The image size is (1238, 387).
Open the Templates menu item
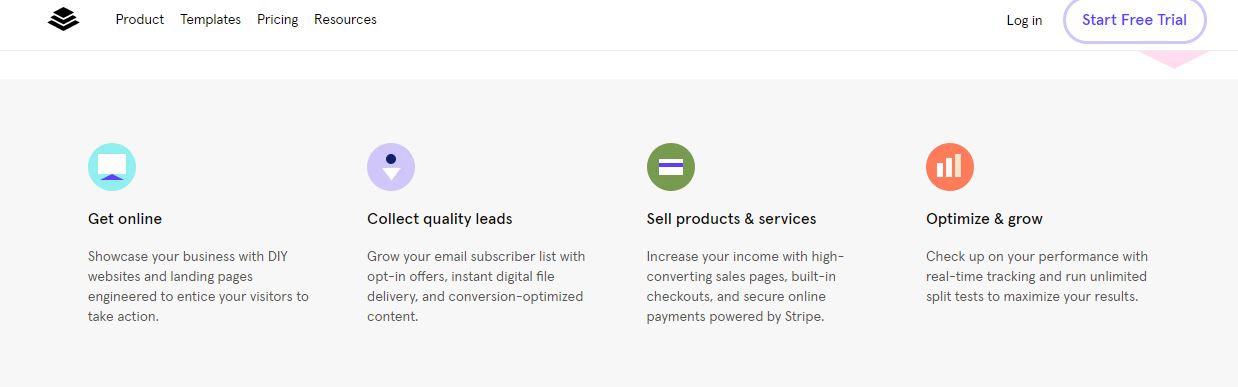click(x=210, y=19)
